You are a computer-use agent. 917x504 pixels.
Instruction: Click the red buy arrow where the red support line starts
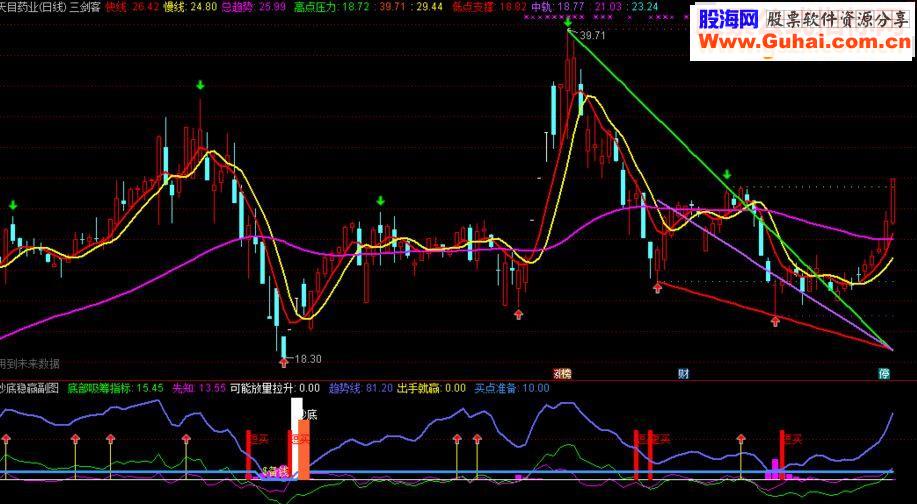(x=658, y=287)
